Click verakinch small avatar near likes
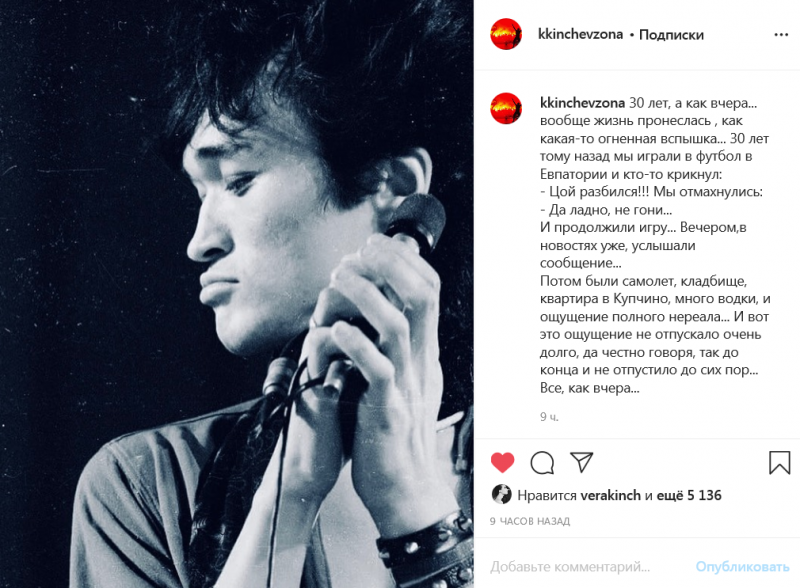The height and width of the screenshot is (588, 800). click(501, 494)
